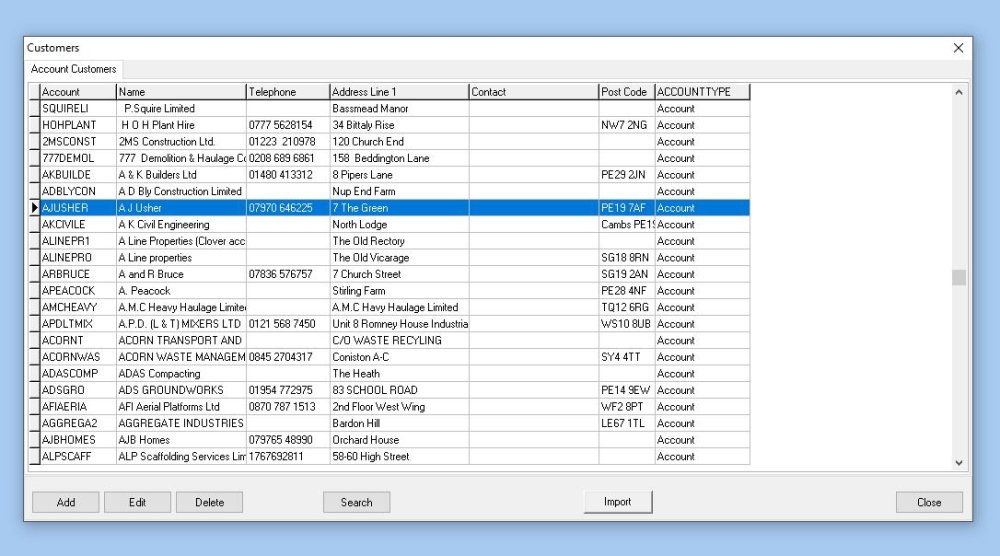Image resolution: width=1000 pixels, height=556 pixels.
Task: Click the name ADS GROUNDWORKS
Action: coord(171,390)
